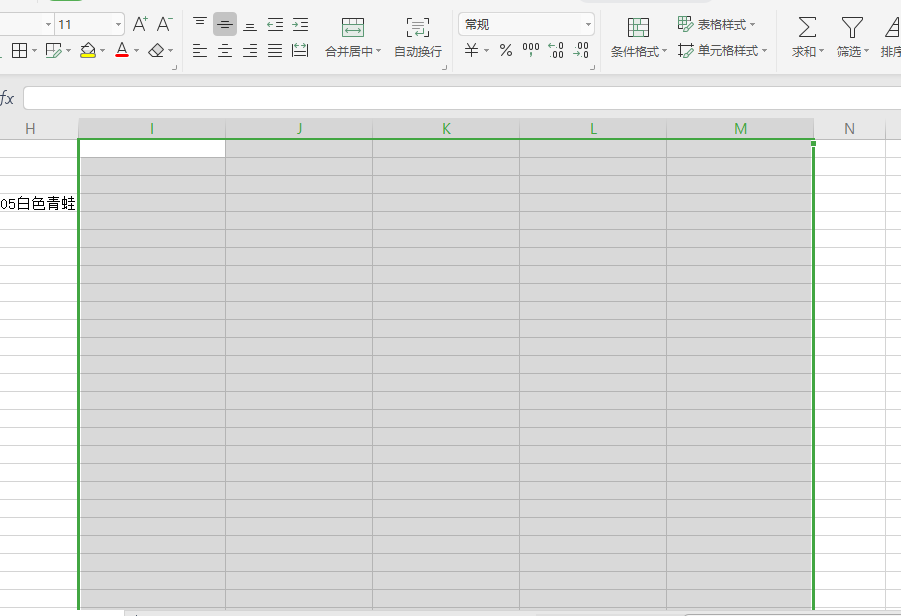The height and width of the screenshot is (616, 901).
Task: Click the decrease decimal places icon
Action: tap(581, 51)
